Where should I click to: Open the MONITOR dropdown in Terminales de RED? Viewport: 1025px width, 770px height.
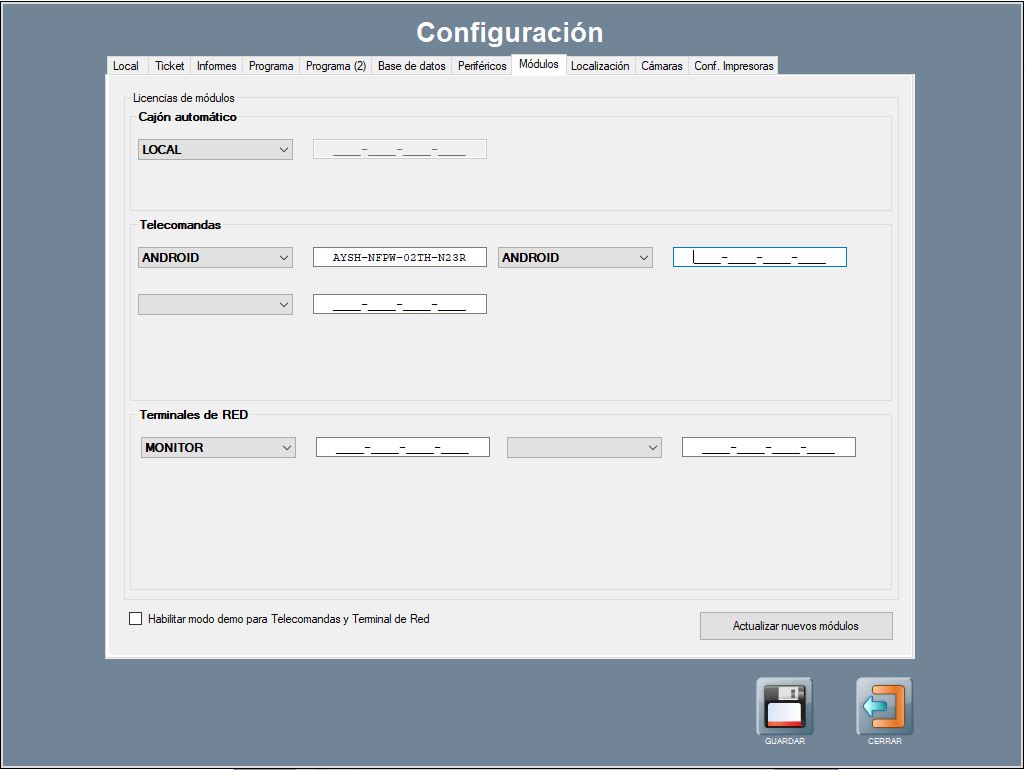tap(218, 448)
